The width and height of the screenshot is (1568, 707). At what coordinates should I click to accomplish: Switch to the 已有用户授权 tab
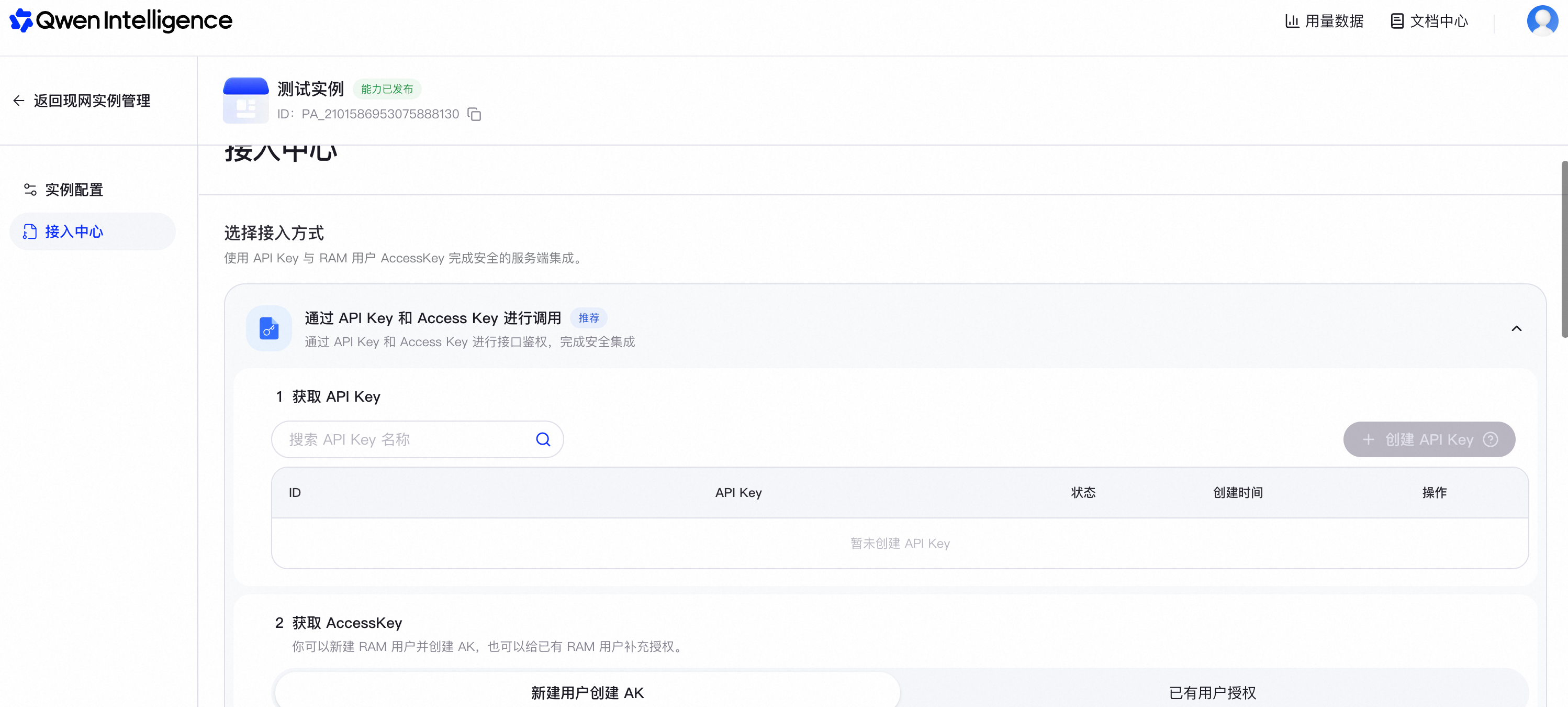click(1213, 690)
